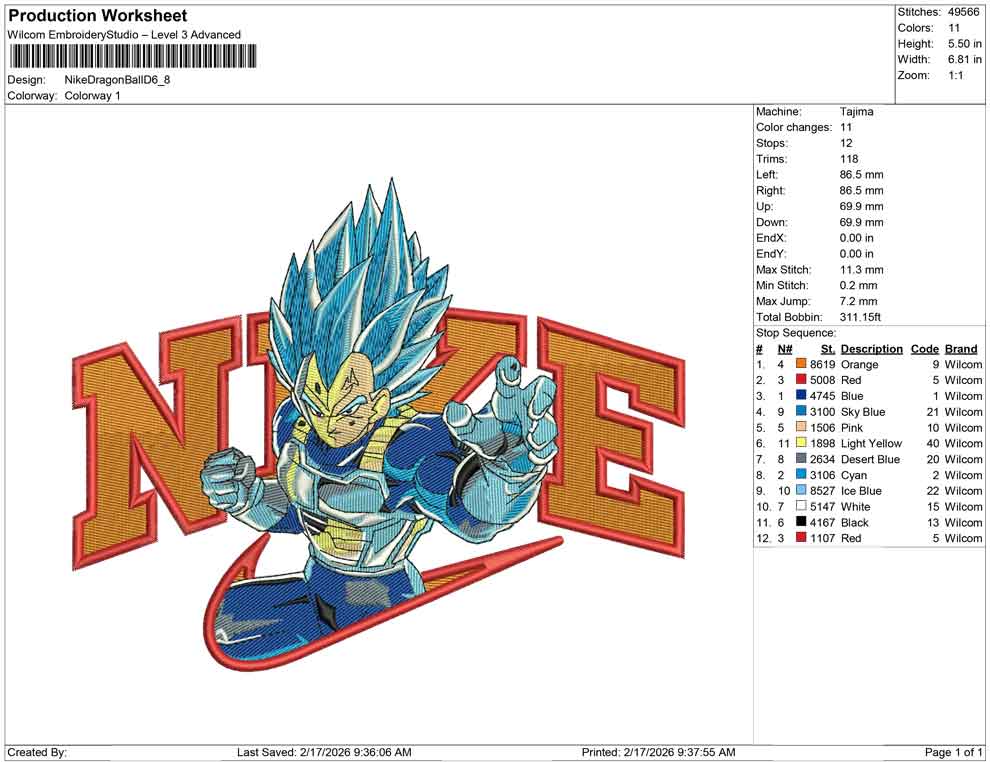Select the Light Yellow thread chip
This screenshot has height=762, width=990.
coord(802,443)
